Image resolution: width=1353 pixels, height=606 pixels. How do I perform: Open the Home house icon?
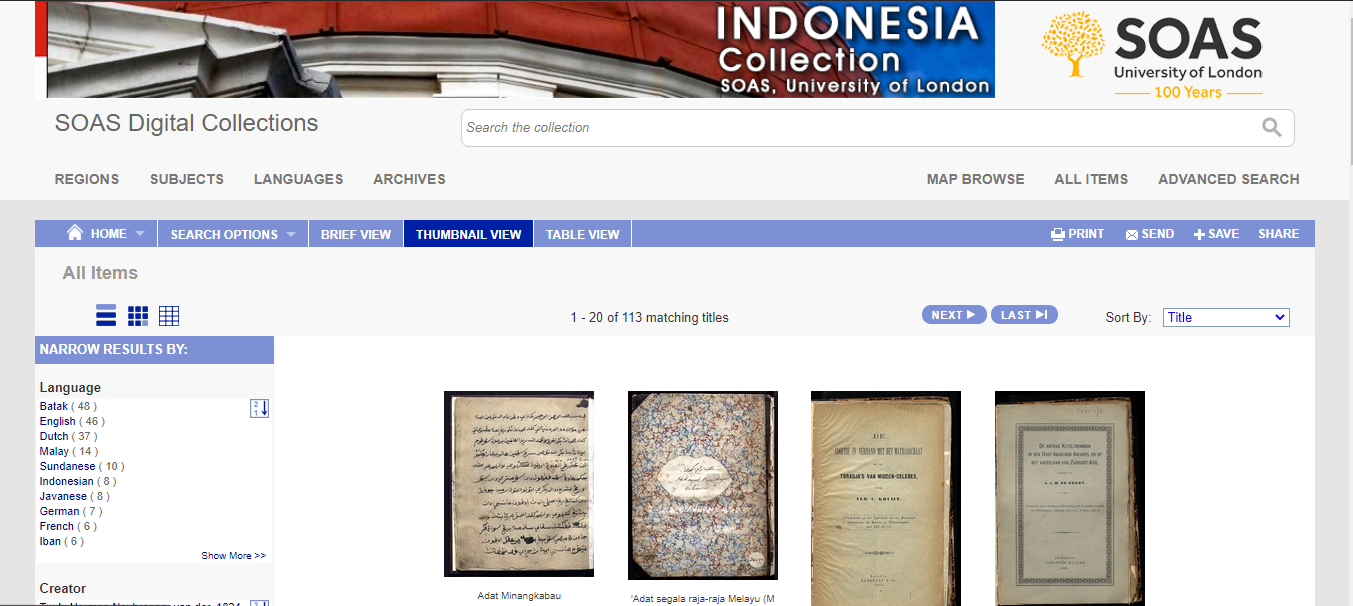[75, 233]
